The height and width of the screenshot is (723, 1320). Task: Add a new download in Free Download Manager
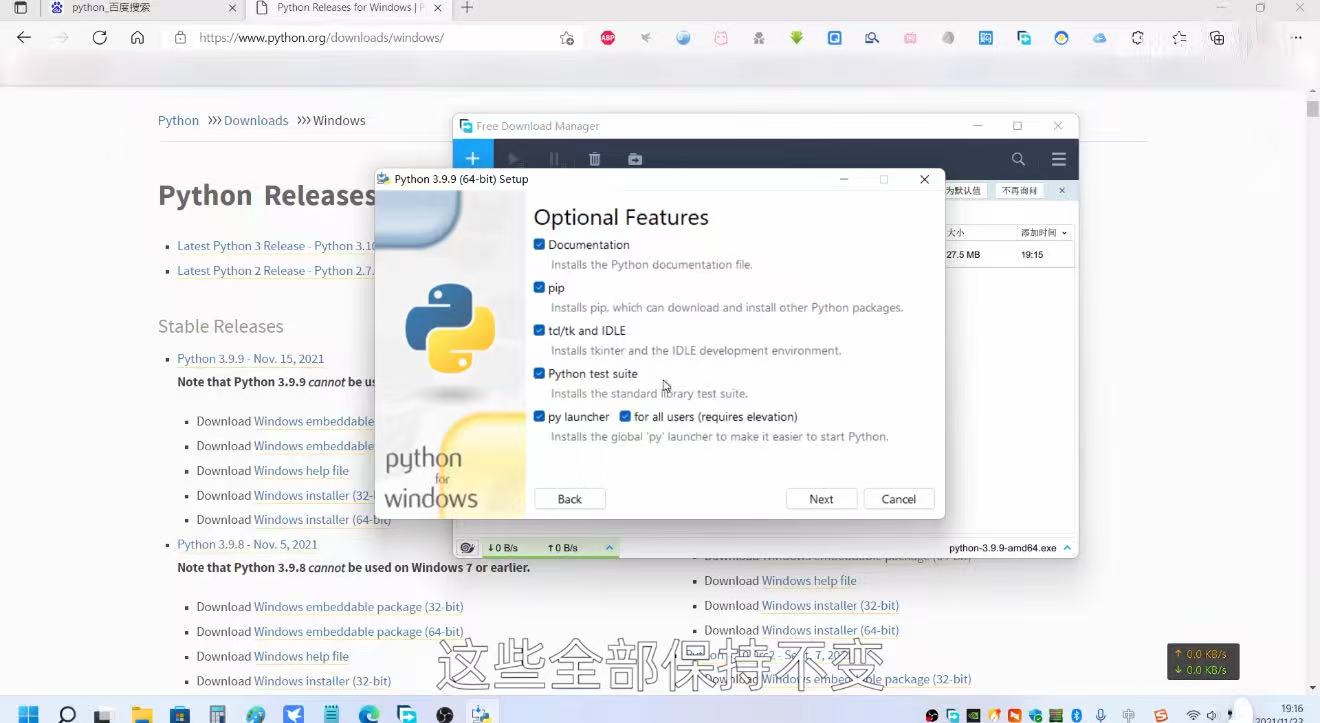tap(472, 158)
